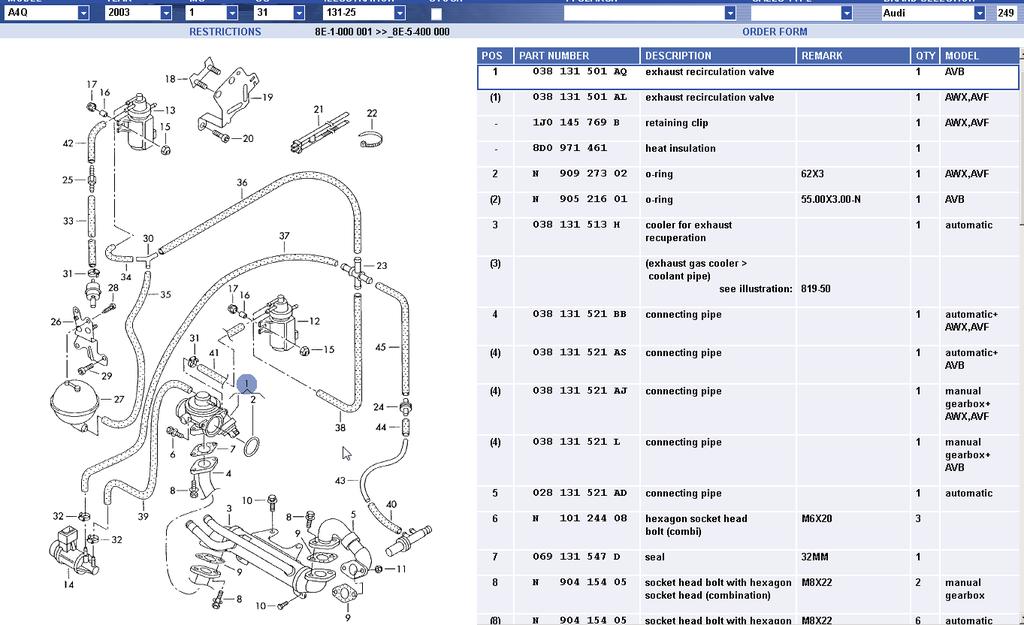Open the A4Q model dropdown

(x=83, y=13)
